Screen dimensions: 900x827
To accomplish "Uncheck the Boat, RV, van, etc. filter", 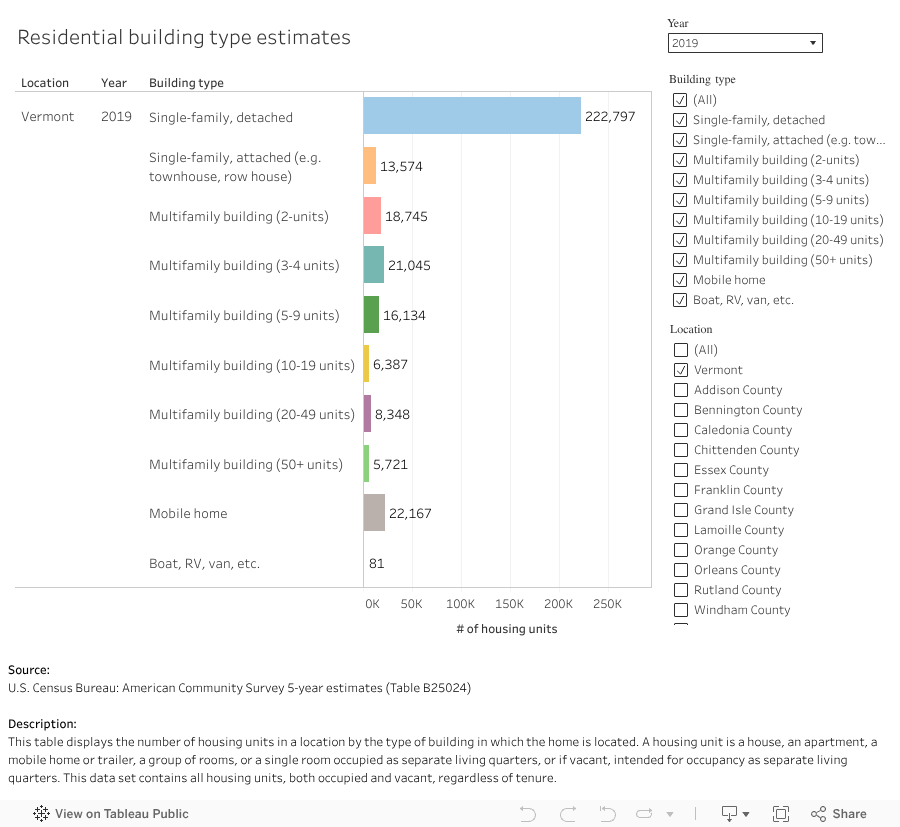I will tap(680, 299).
